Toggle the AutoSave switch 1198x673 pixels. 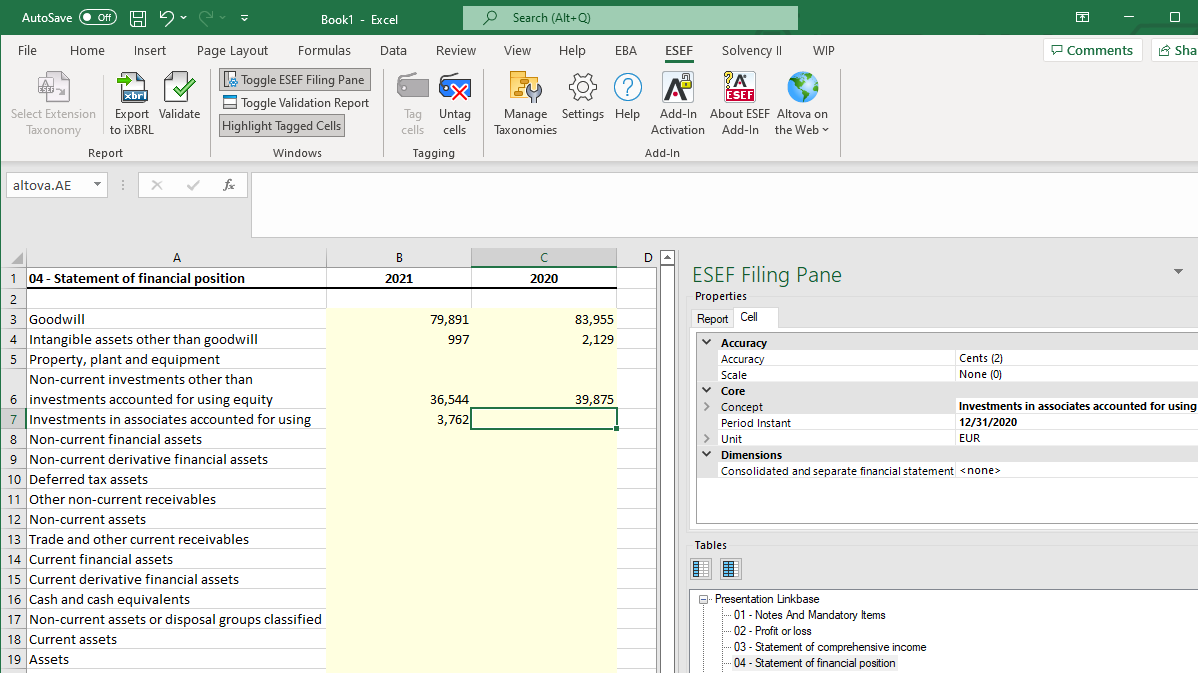98,18
